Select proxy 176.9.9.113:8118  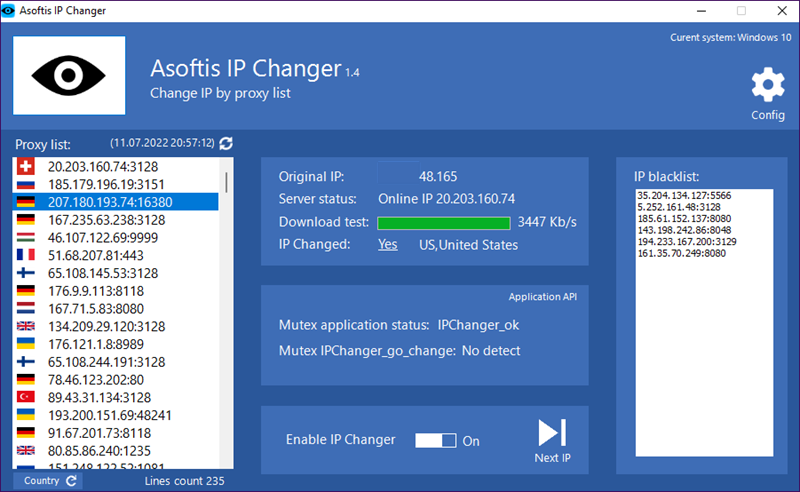(x=115, y=291)
